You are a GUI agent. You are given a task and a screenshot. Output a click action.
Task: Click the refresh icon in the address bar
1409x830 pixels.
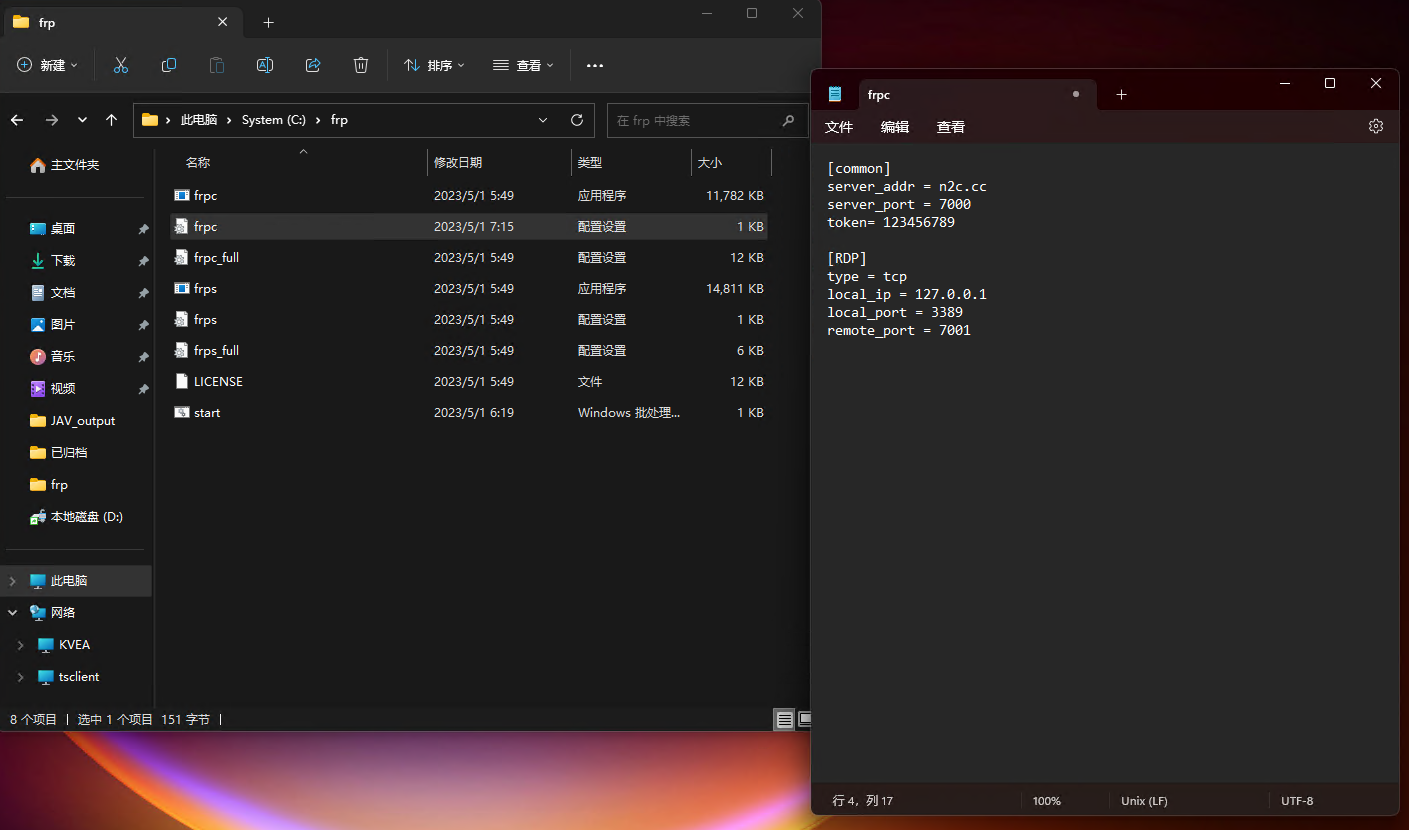click(577, 119)
